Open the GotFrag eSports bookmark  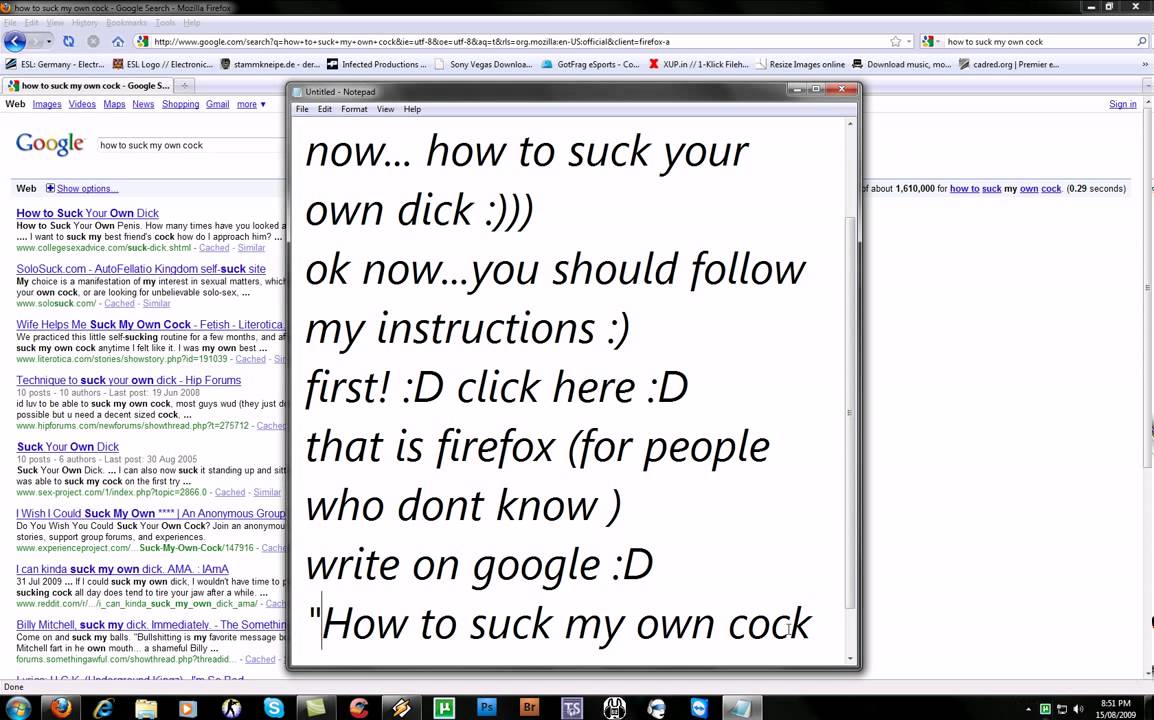point(590,65)
